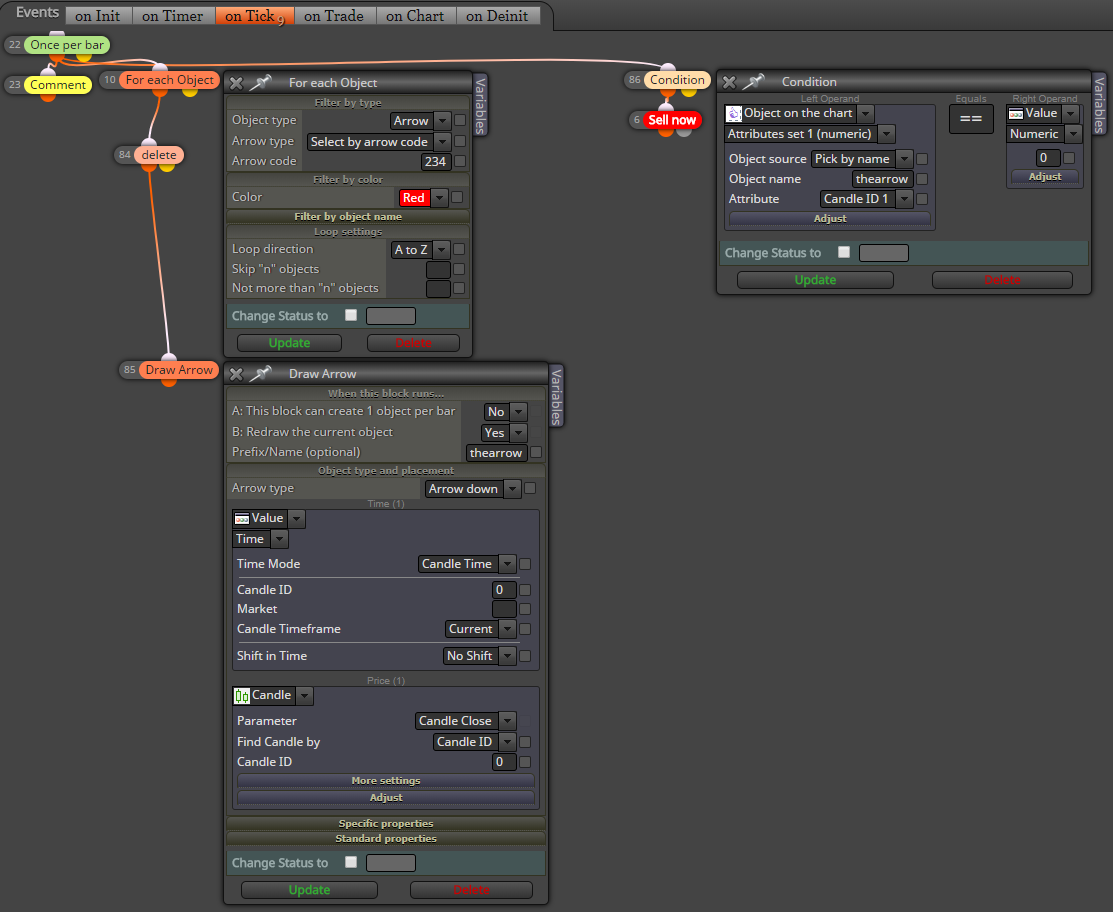Close the Condition panel
Image resolution: width=1113 pixels, height=912 pixels.
tap(729, 82)
